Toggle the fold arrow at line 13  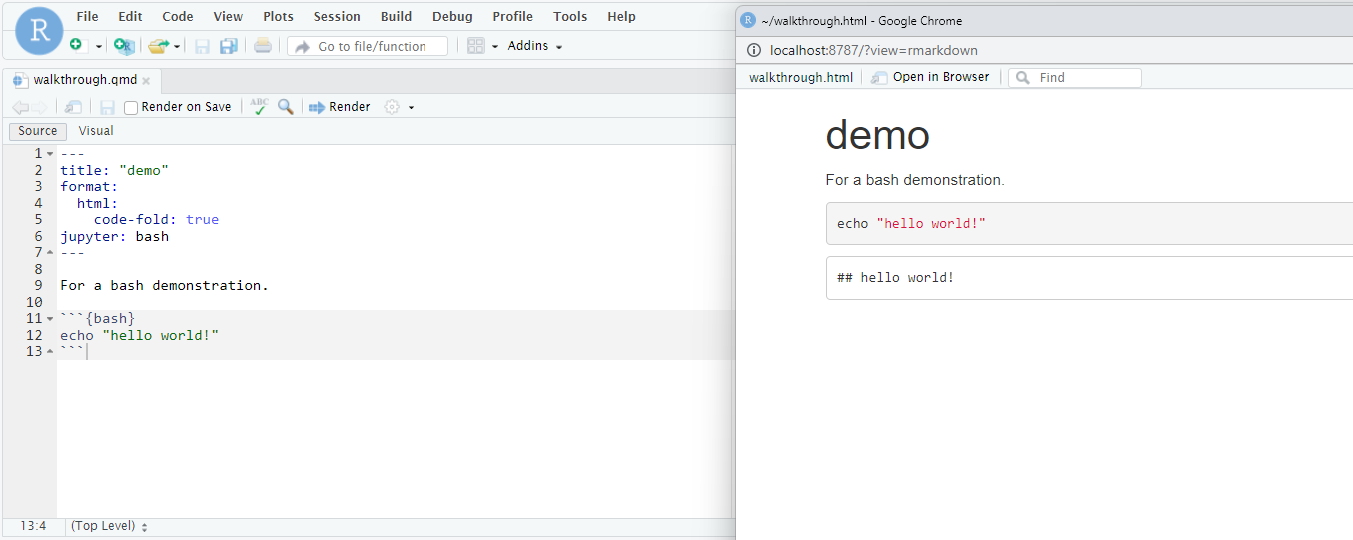50,352
